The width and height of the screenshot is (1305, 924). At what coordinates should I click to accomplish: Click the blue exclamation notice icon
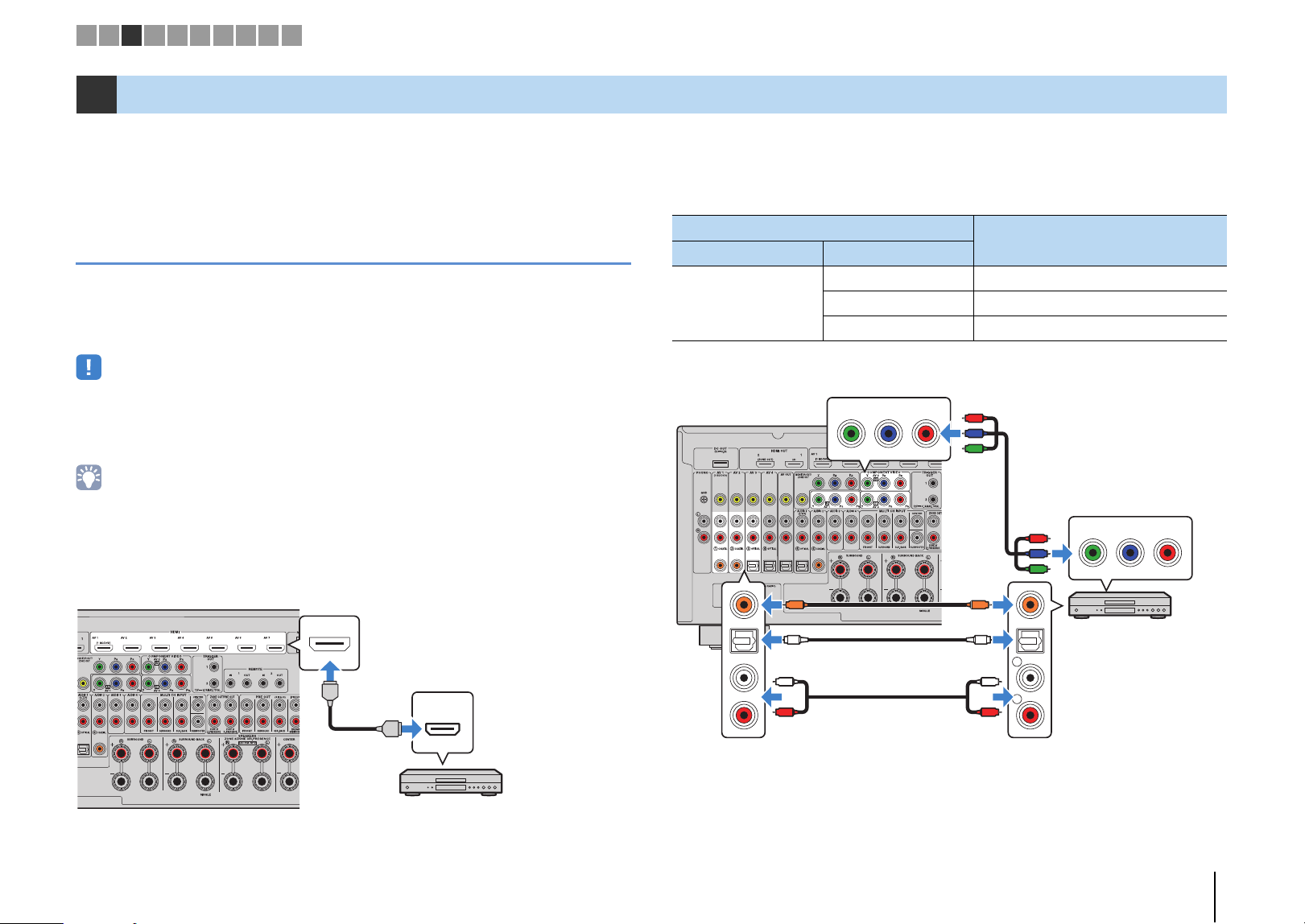point(89,367)
